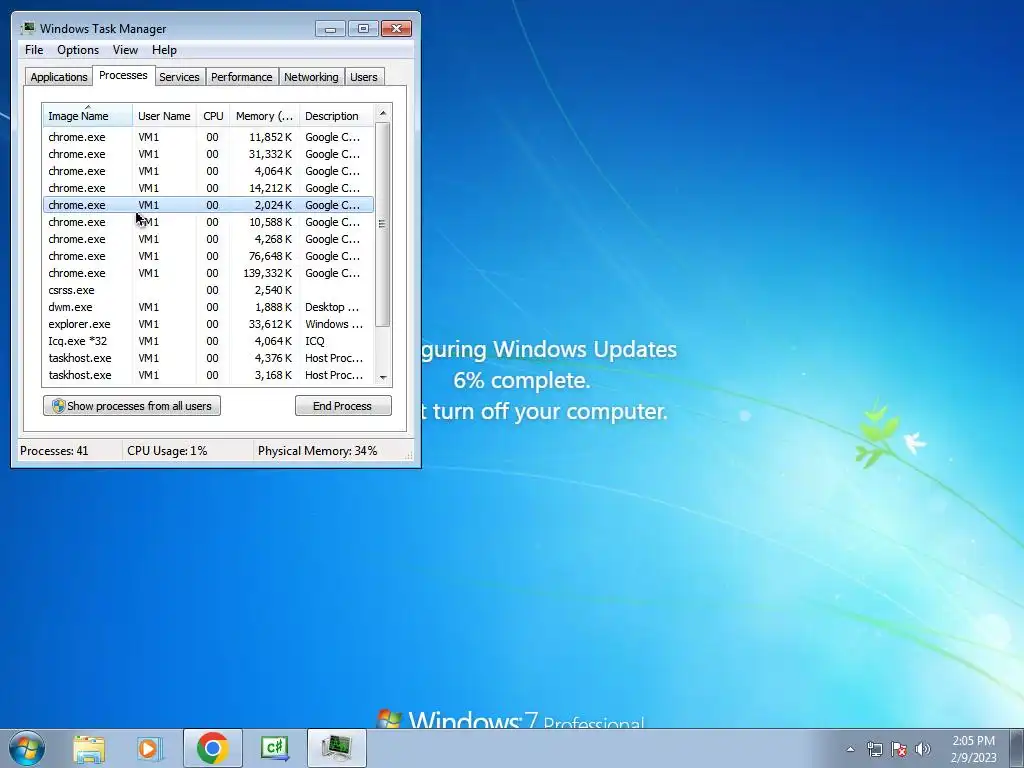Select the dwm.exe process row

pos(208,307)
